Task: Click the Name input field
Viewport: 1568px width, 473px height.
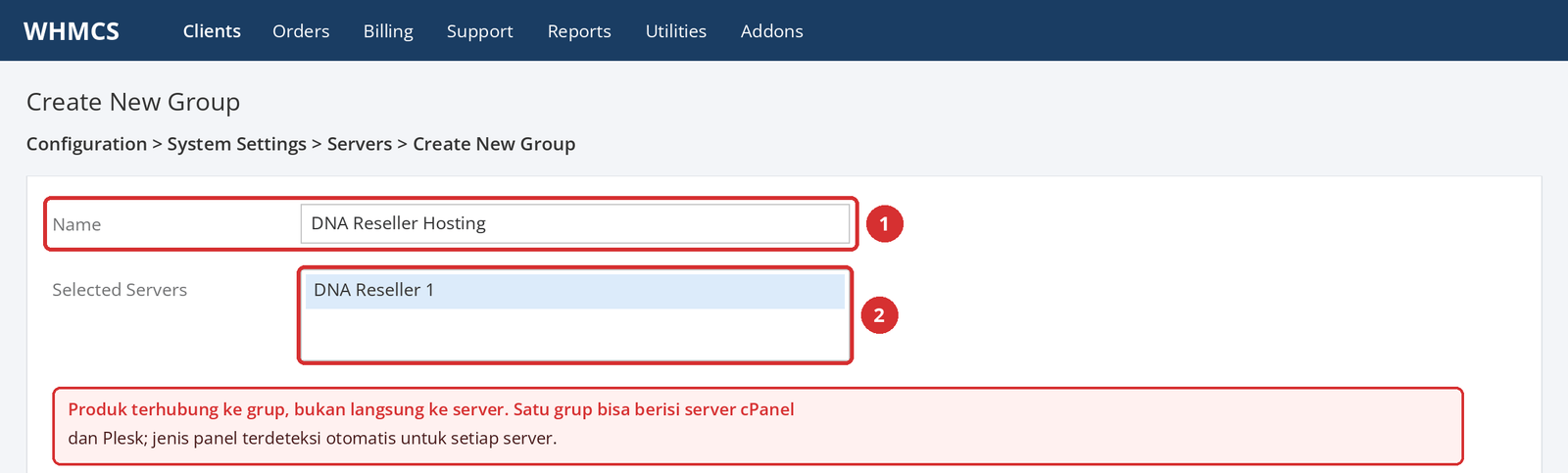Action: (575, 223)
